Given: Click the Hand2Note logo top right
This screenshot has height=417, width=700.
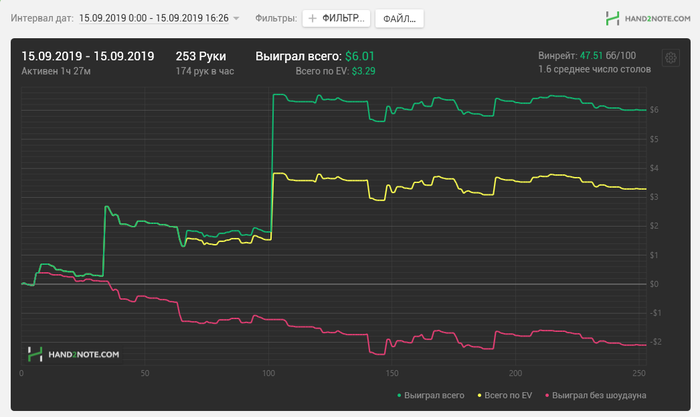Looking at the screenshot, I should click(x=648, y=18).
